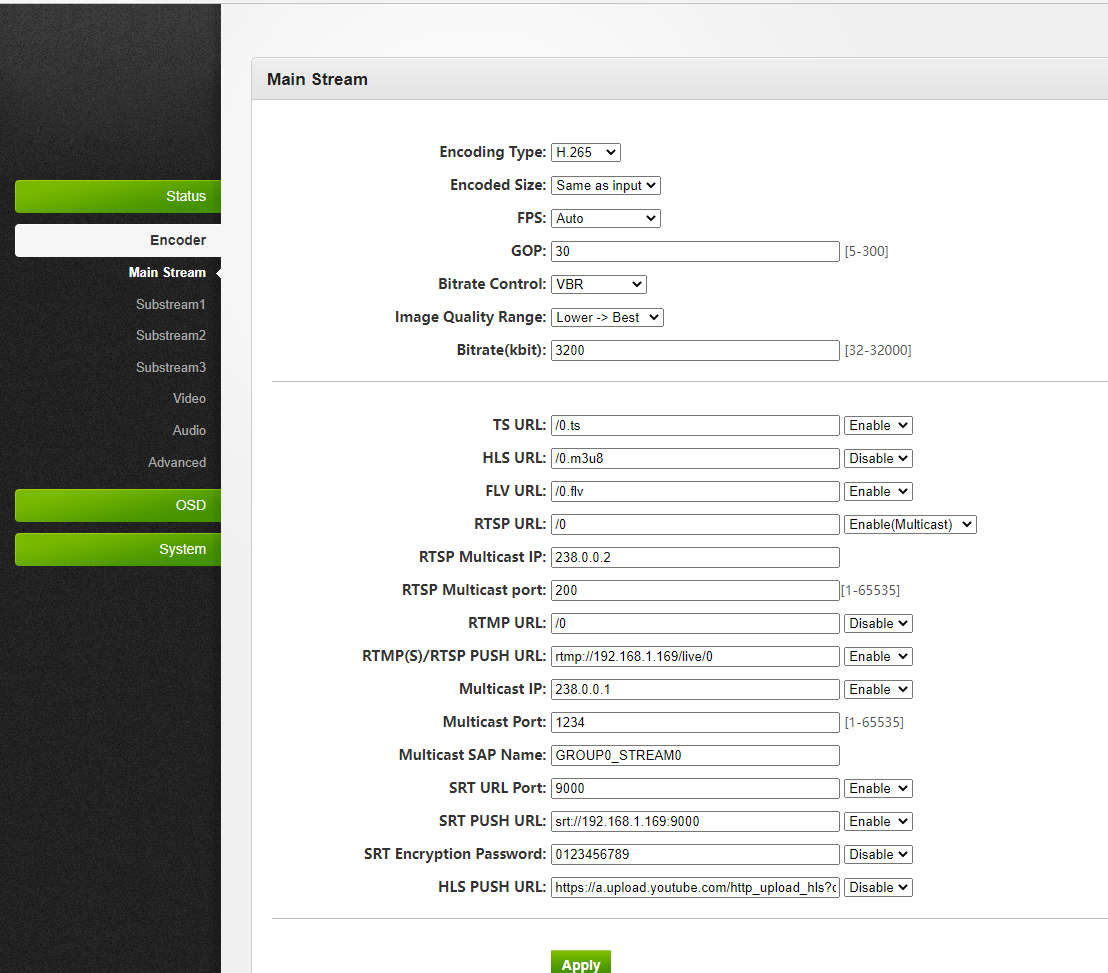
Task: Change RTMP URL disable dropdown
Action: coord(878,623)
